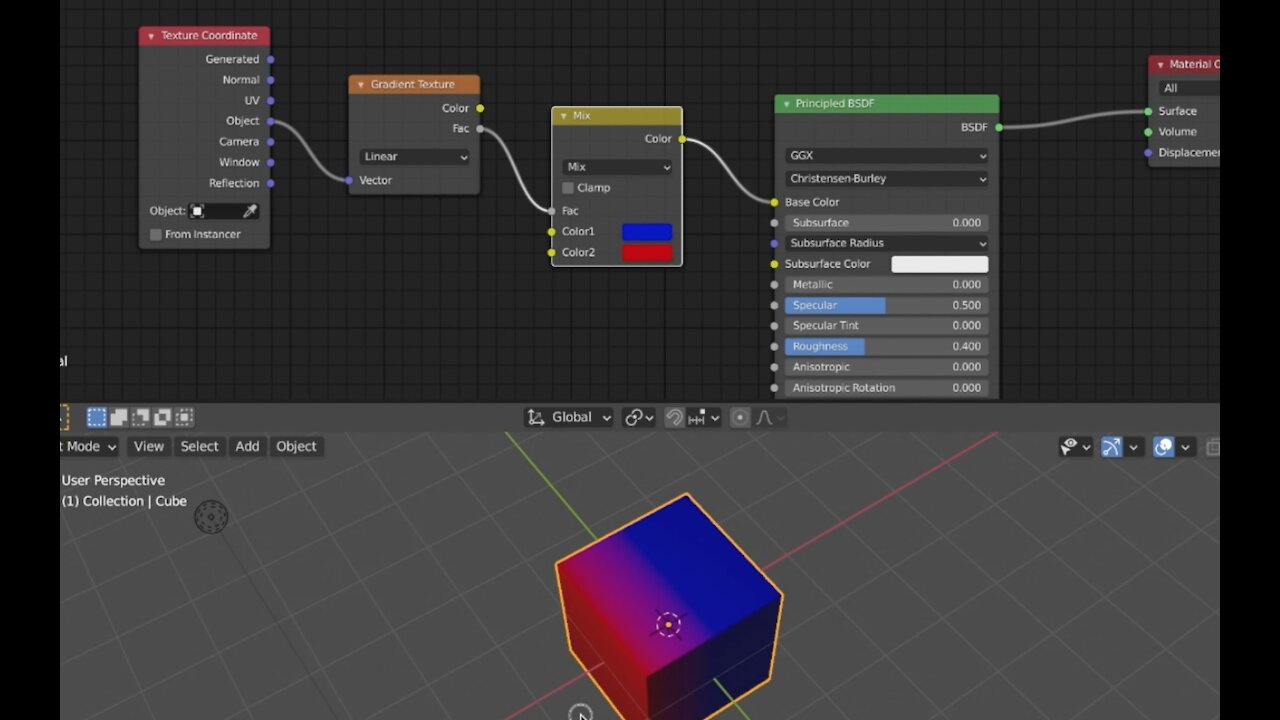Toggle the snap magnet icon
1280x720 pixels.
tap(674, 418)
